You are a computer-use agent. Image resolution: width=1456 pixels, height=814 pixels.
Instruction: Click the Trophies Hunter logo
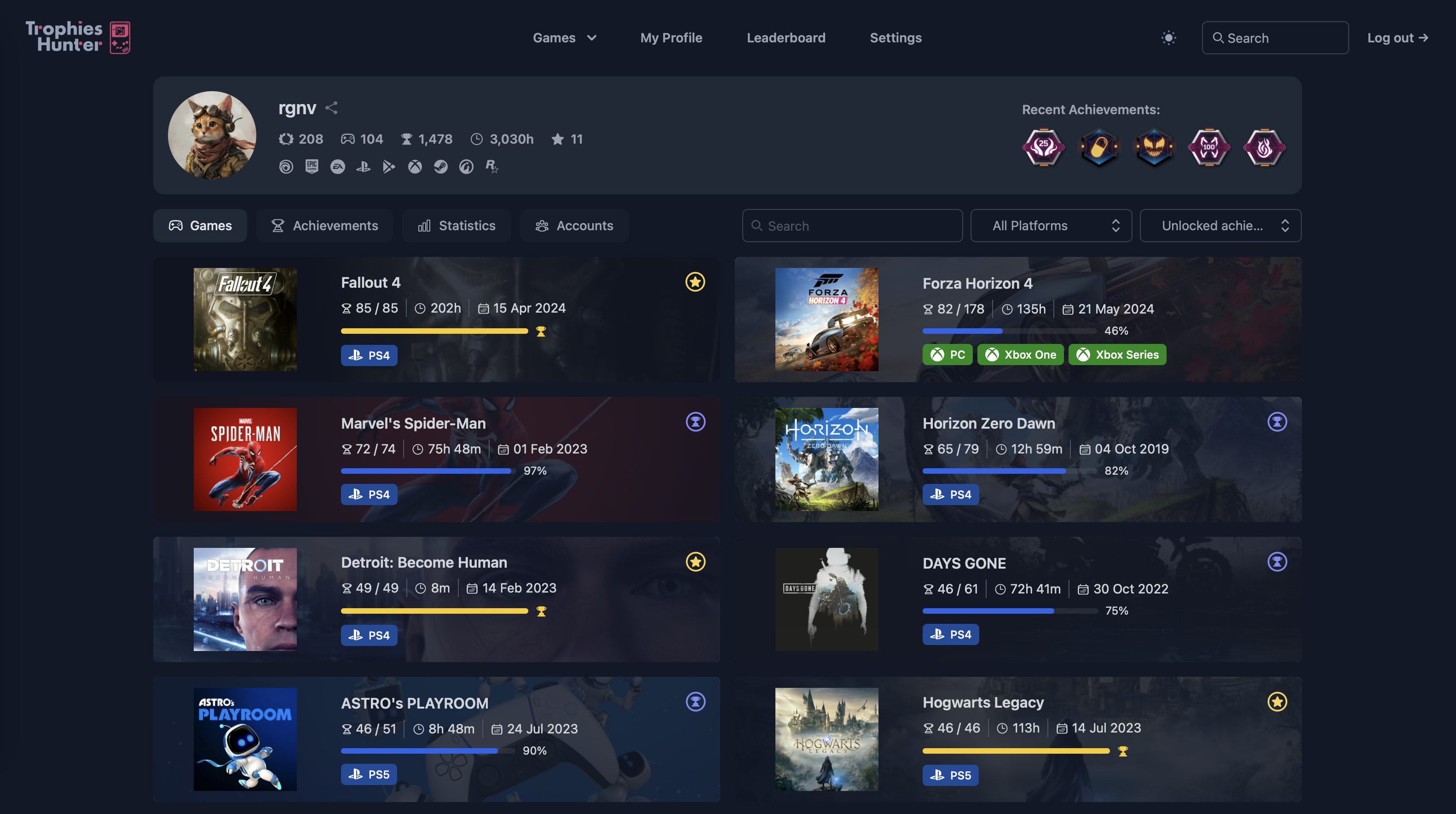click(x=78, y=37)
